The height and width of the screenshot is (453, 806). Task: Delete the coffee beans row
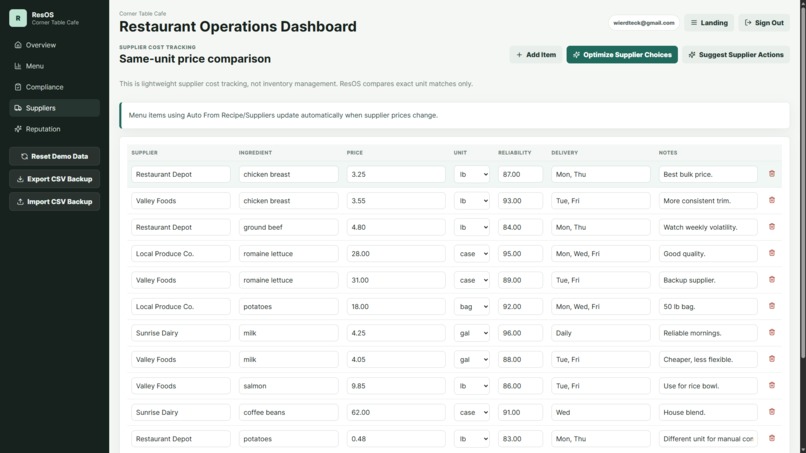tap(772, 412)
